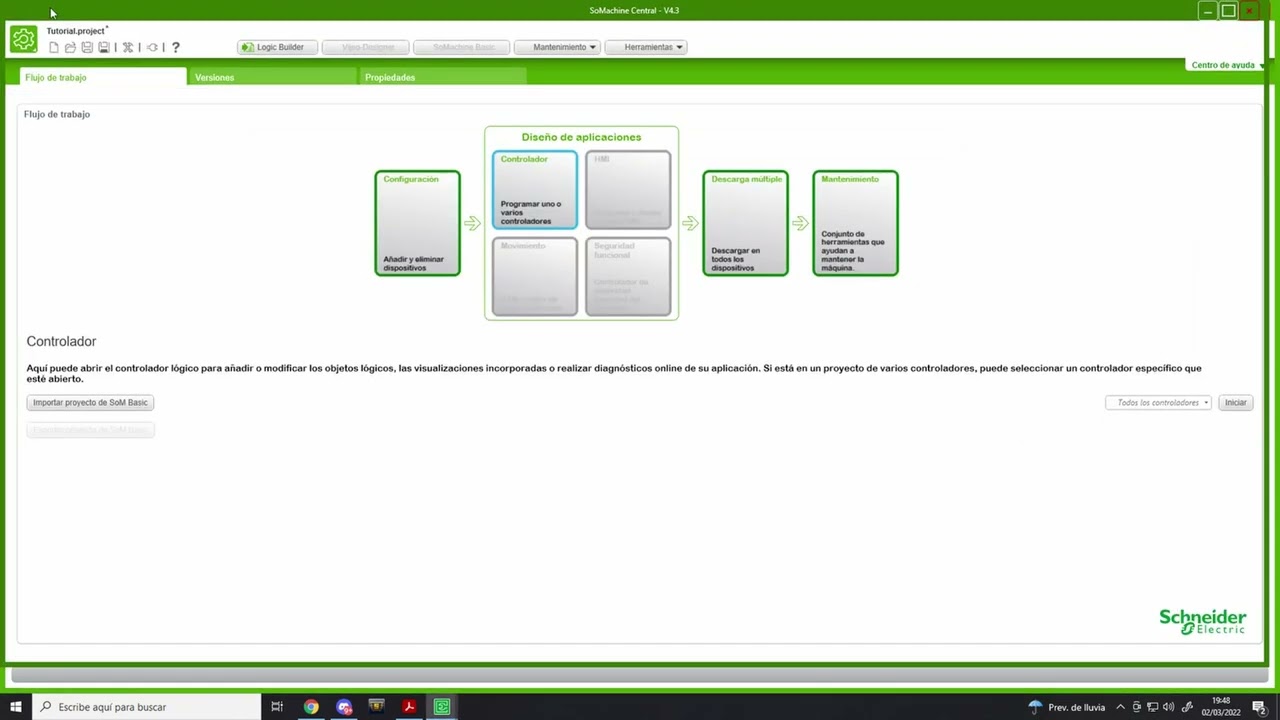Expand the Centro de ayuda panel

coord(1227,65)
